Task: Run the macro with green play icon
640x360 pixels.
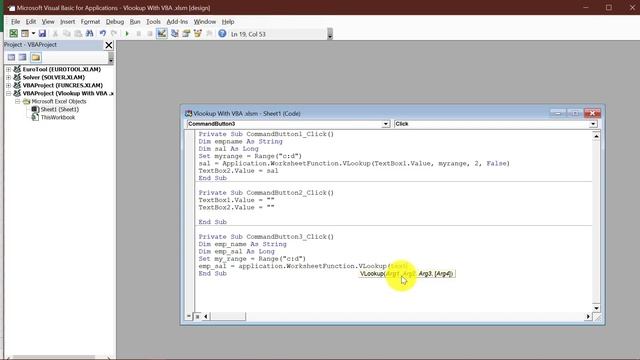Action: click(x=127, y=34)
